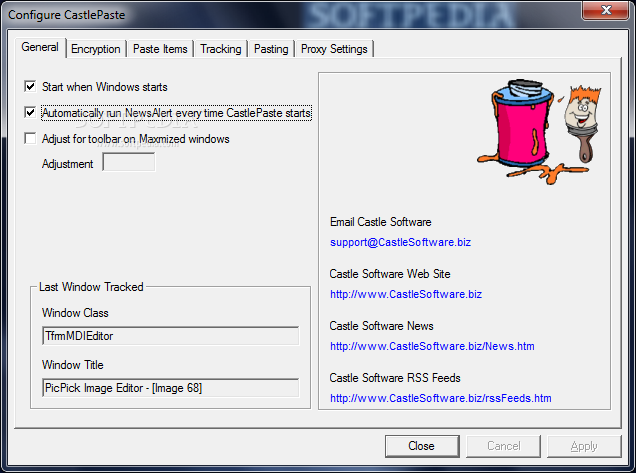Click the Cancel button
This screenshot has width=636, height=473.
coord(503,446)
